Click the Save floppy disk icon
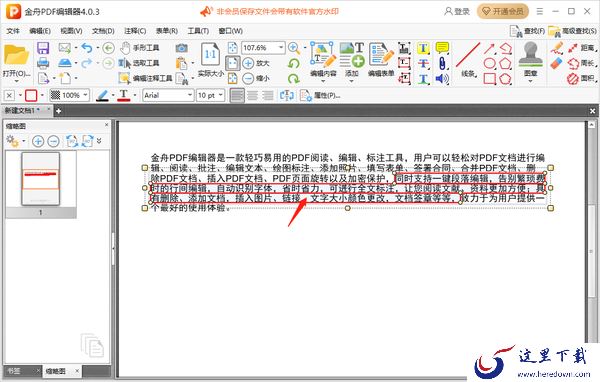Viewport: 600px width, 382px height. coord(43,48)
